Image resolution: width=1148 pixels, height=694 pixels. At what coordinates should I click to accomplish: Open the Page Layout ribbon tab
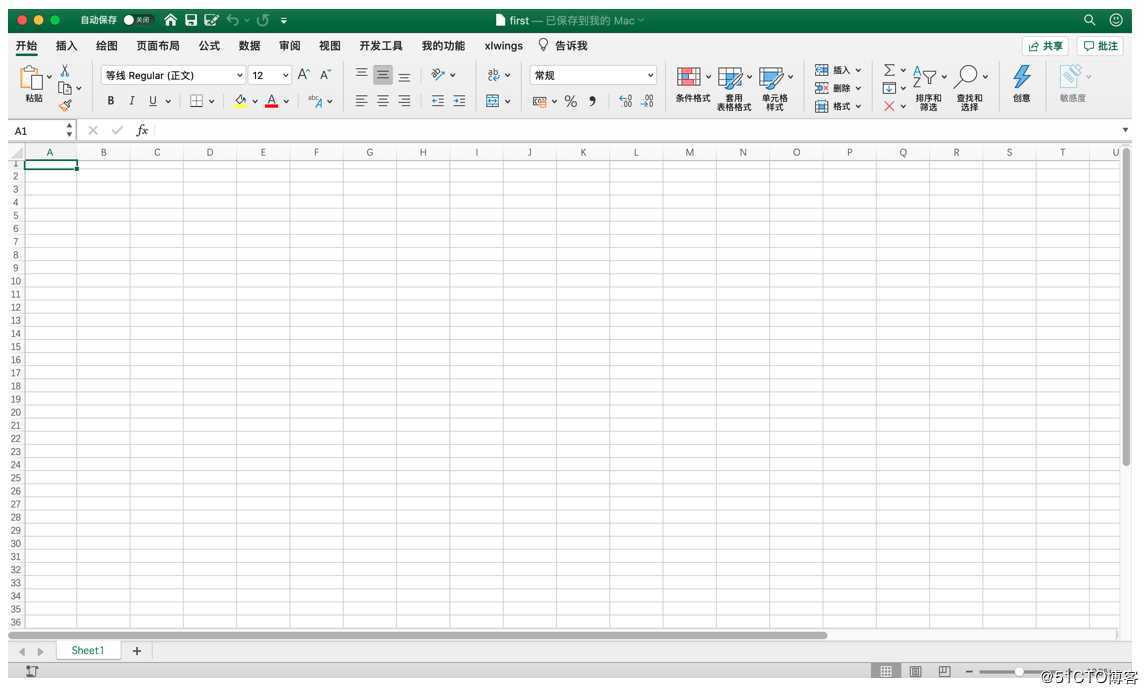157,45
